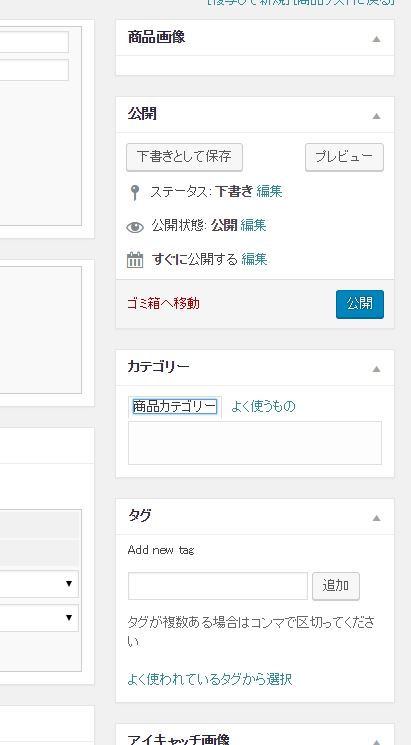The width and height of the screenshot is (411, 745).
Task: Click the 追加 add tag button
Action: [335, 586]
